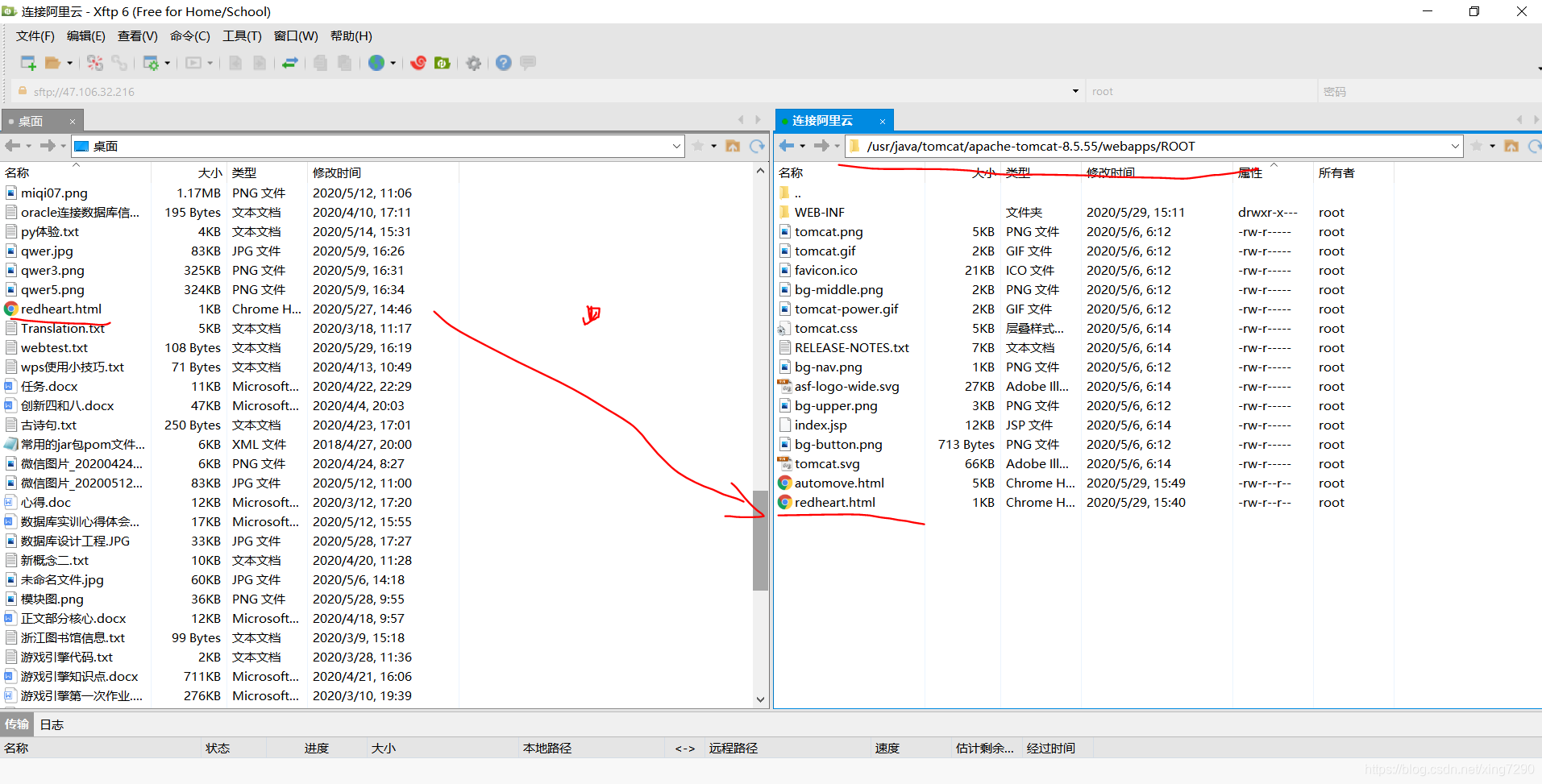This screenshot has width=1542, height=784.
Task: Sort local files by 大小 column
Action: [x=210, y=172]
